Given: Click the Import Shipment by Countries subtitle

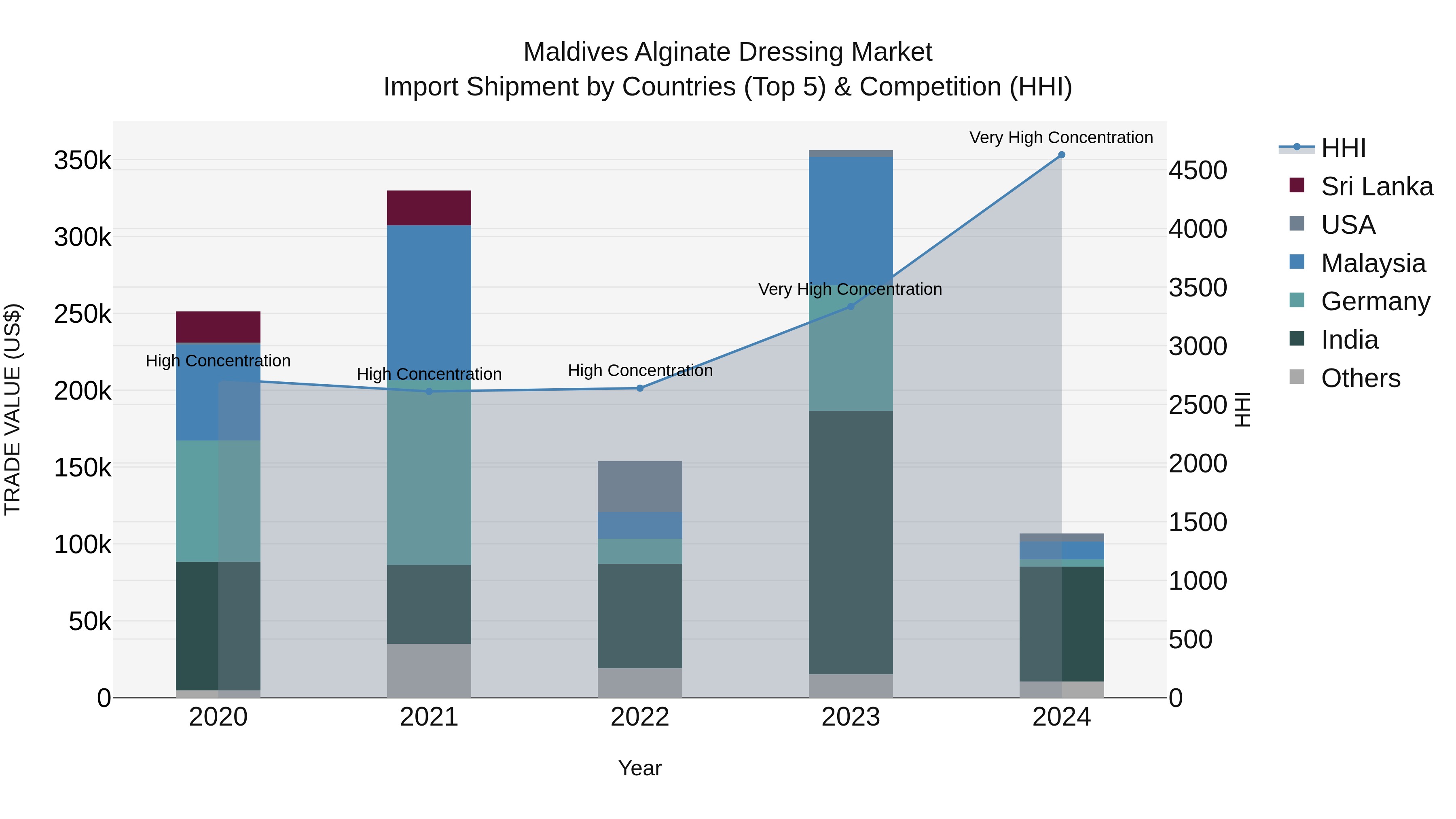Looking at the screenshot, I should point(728,87).
